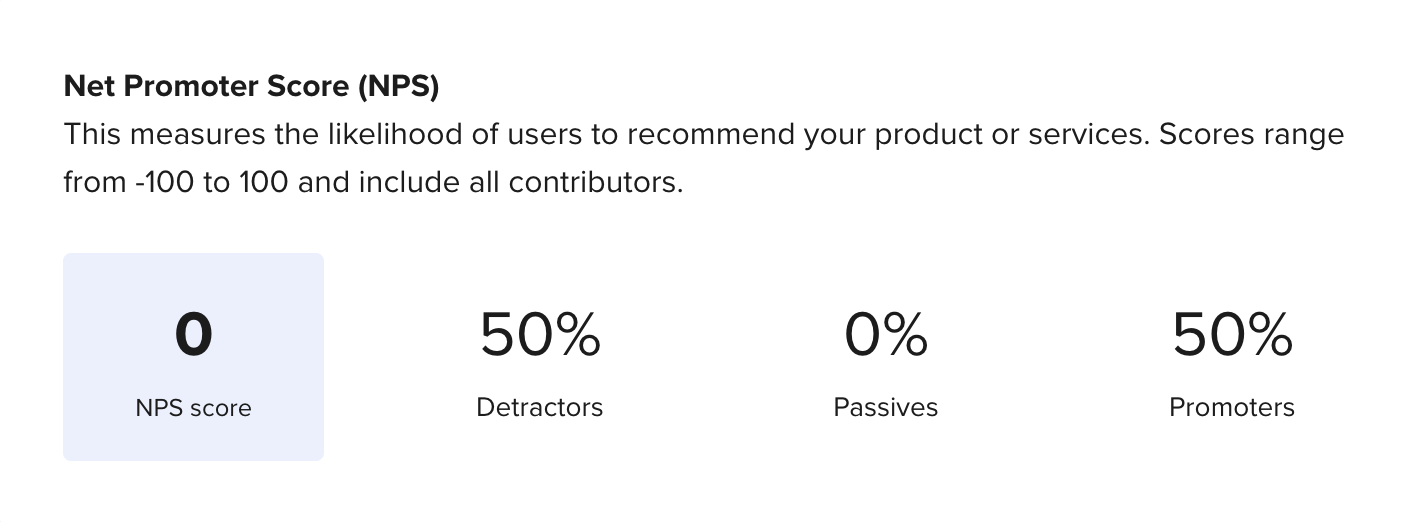Select the Promoters label

1232,408
